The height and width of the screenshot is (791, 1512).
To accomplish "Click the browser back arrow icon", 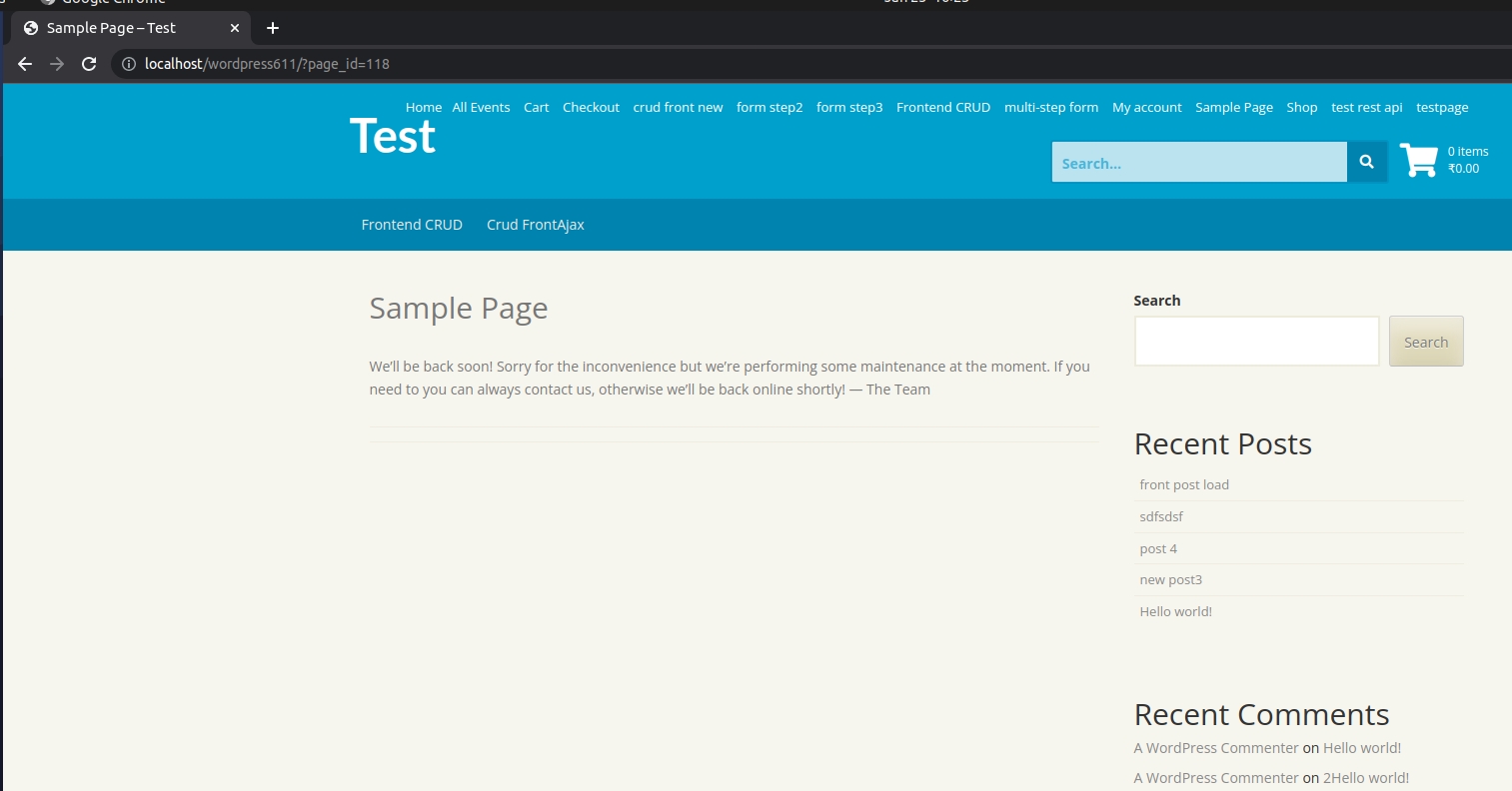I will [x=25, y=64].
